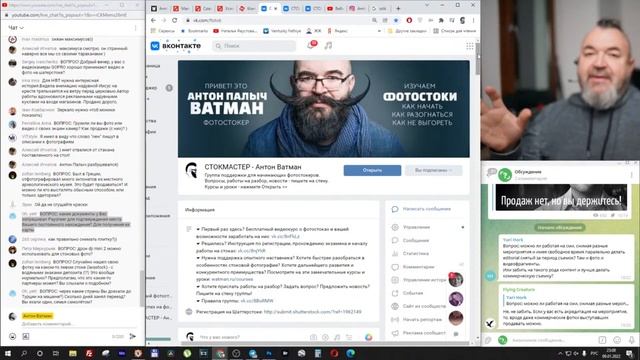Open Windows taskbar search
This screenshot has height=360, width=640.
tap(24, 353)
